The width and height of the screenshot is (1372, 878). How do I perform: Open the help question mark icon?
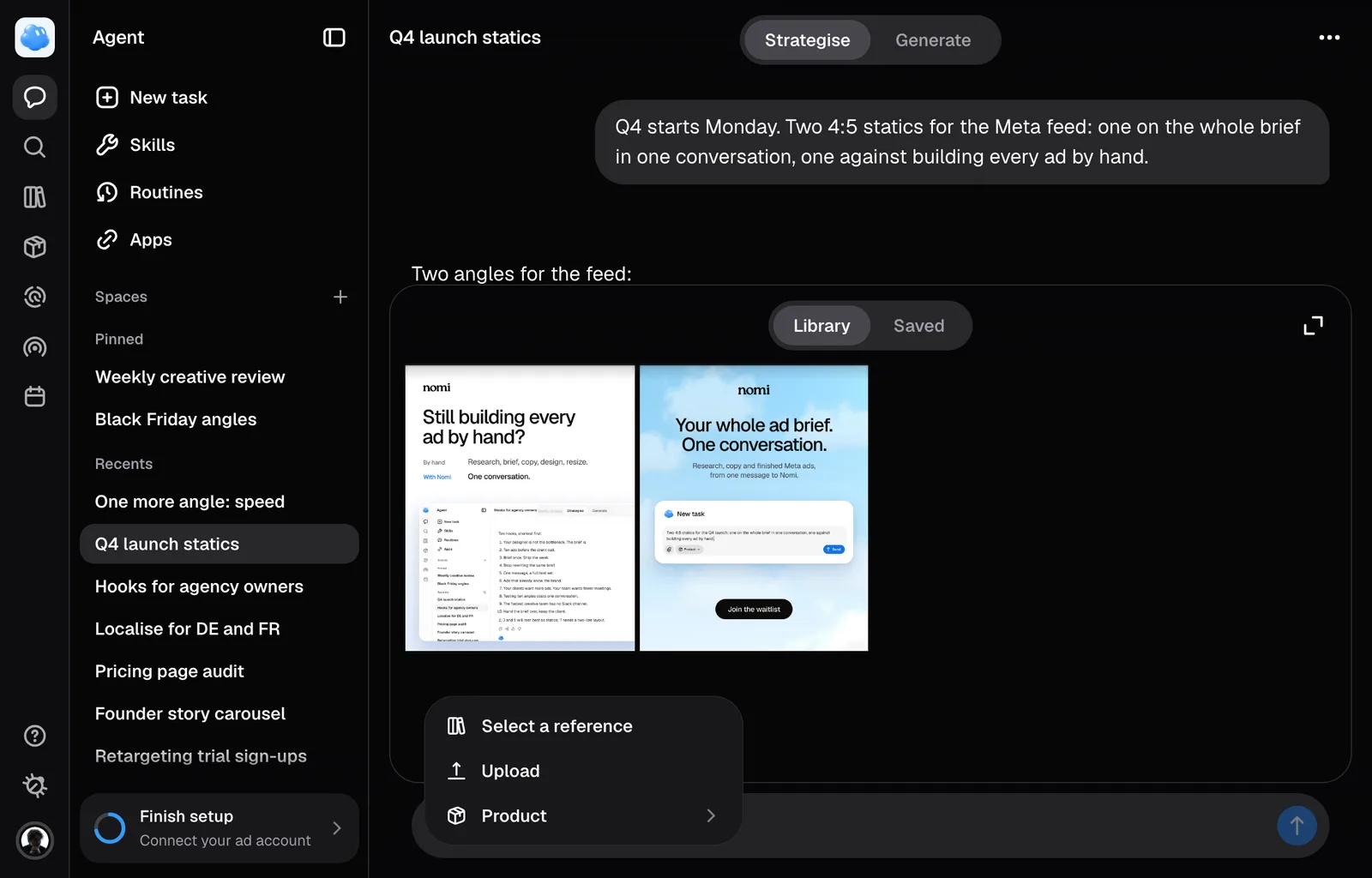point(35,736)
